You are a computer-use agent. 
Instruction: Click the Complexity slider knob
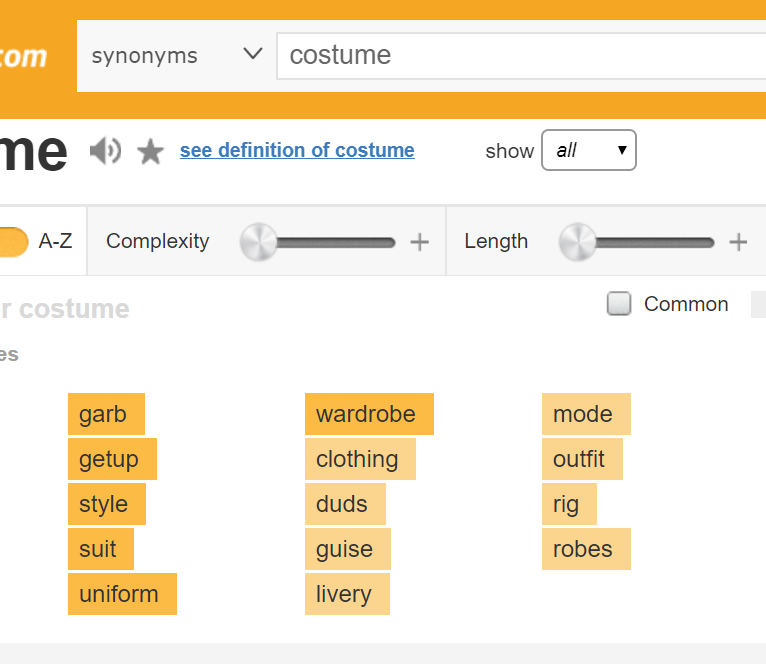258,242
